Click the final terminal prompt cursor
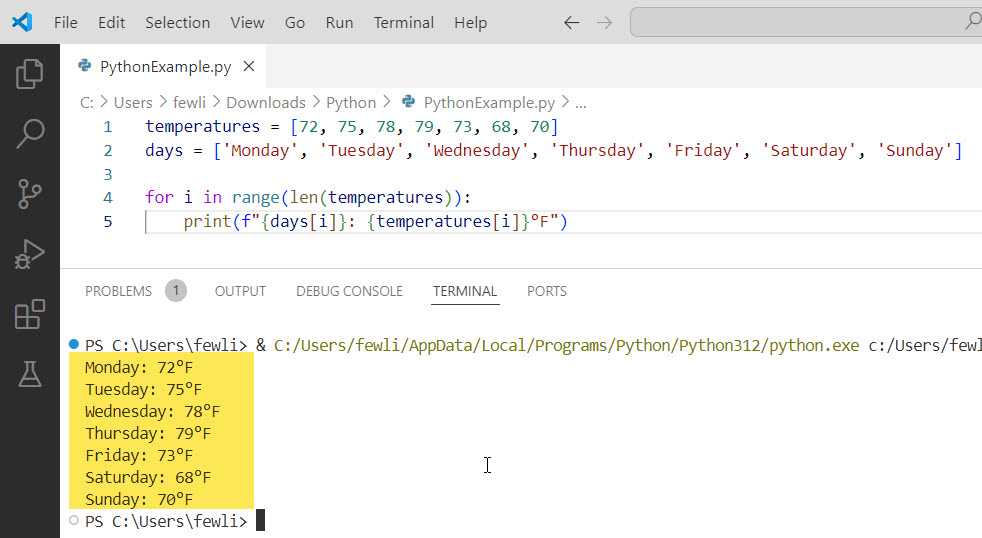 tap(261, 520)
